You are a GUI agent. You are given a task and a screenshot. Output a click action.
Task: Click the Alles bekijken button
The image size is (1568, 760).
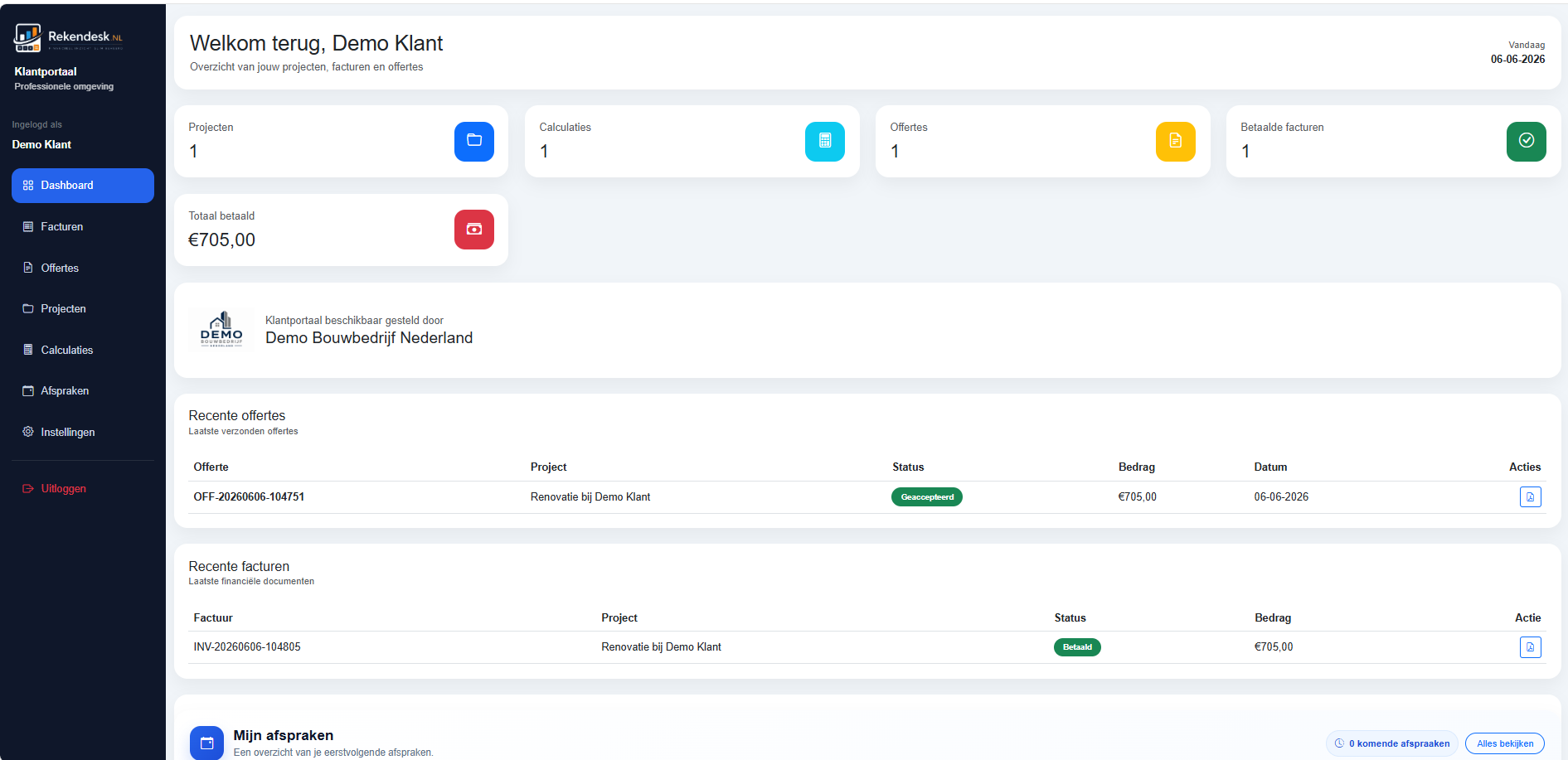tap(1505, 743)
